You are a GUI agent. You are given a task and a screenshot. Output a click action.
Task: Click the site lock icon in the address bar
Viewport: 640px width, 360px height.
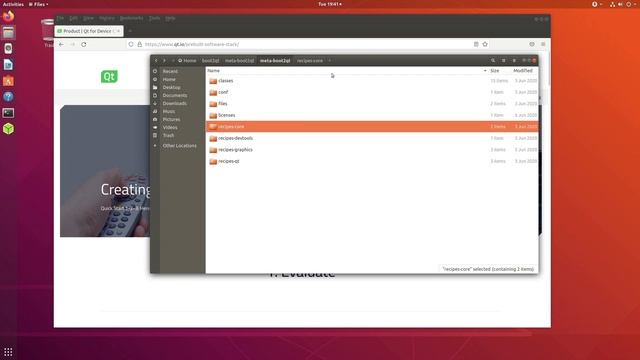pyautogui.click(x=140, y=44)
